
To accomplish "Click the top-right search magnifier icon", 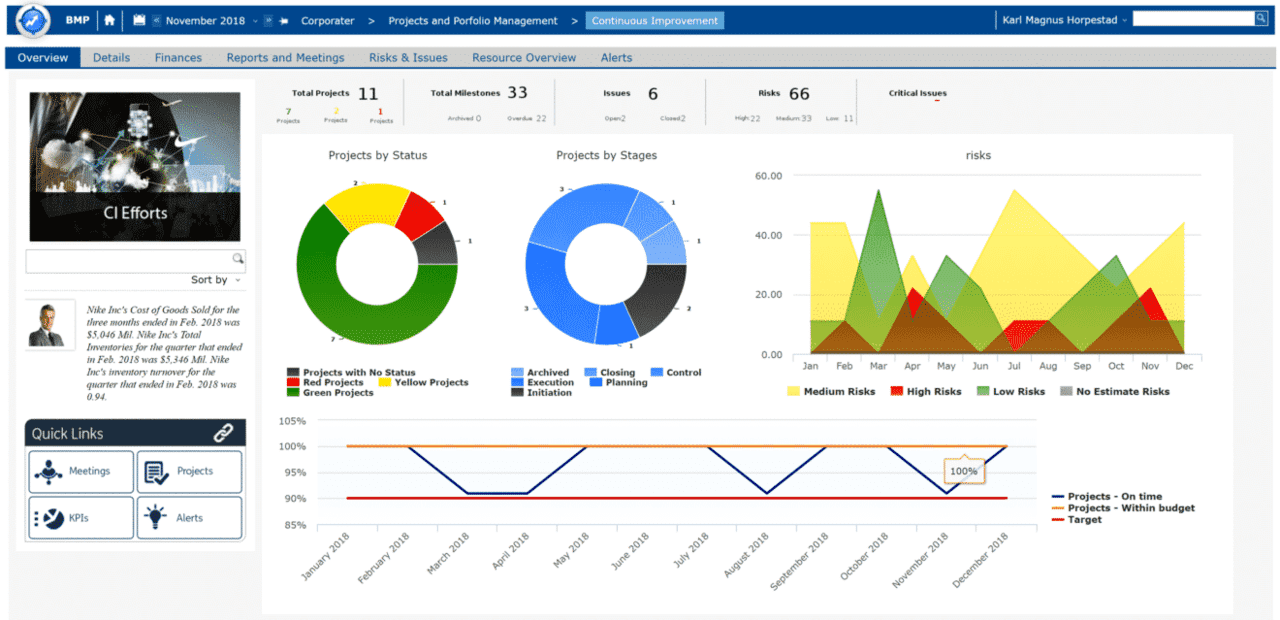I will pos(1261,18).
